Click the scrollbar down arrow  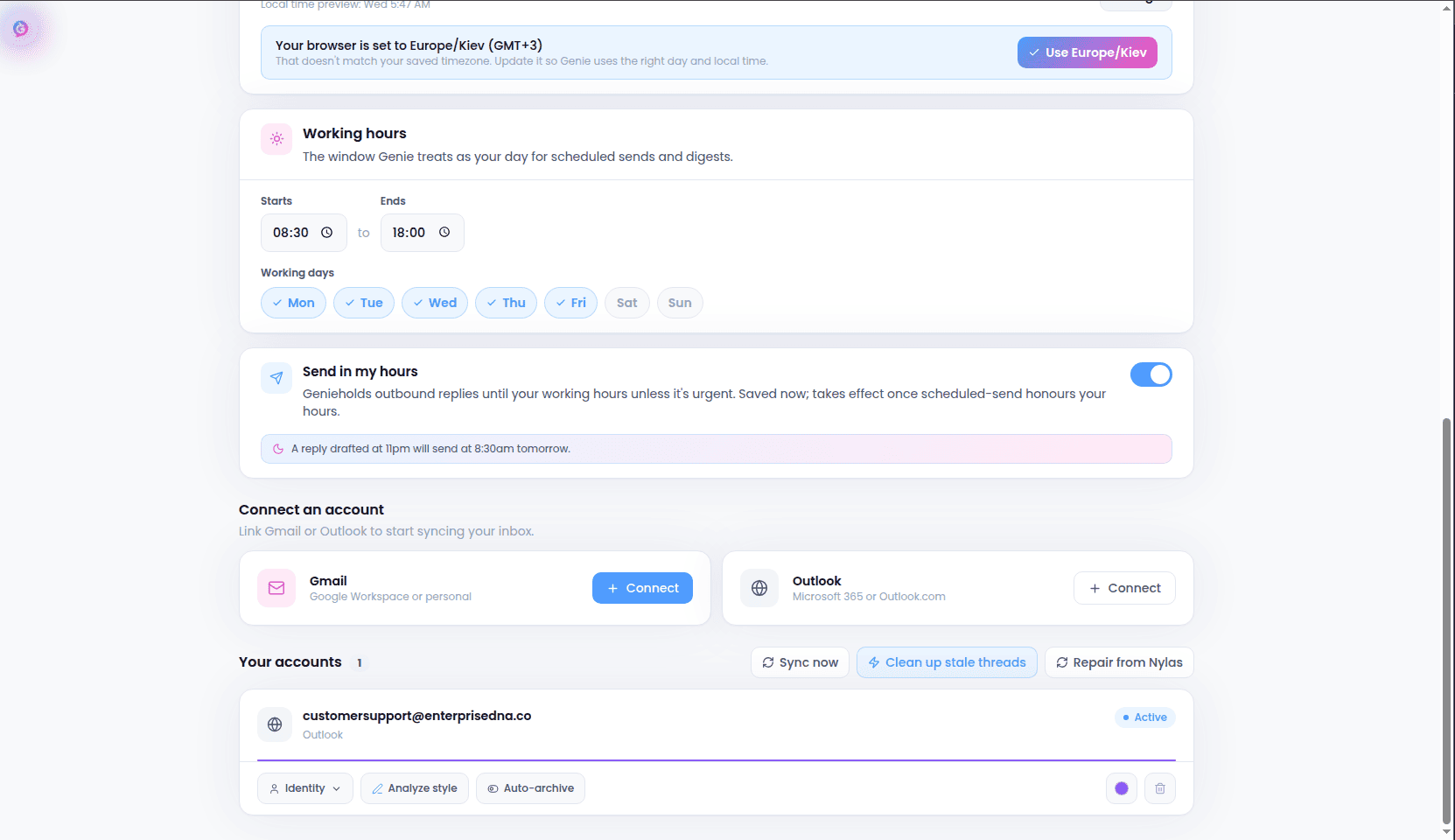pyautogui.click(x=1446, y=832)
